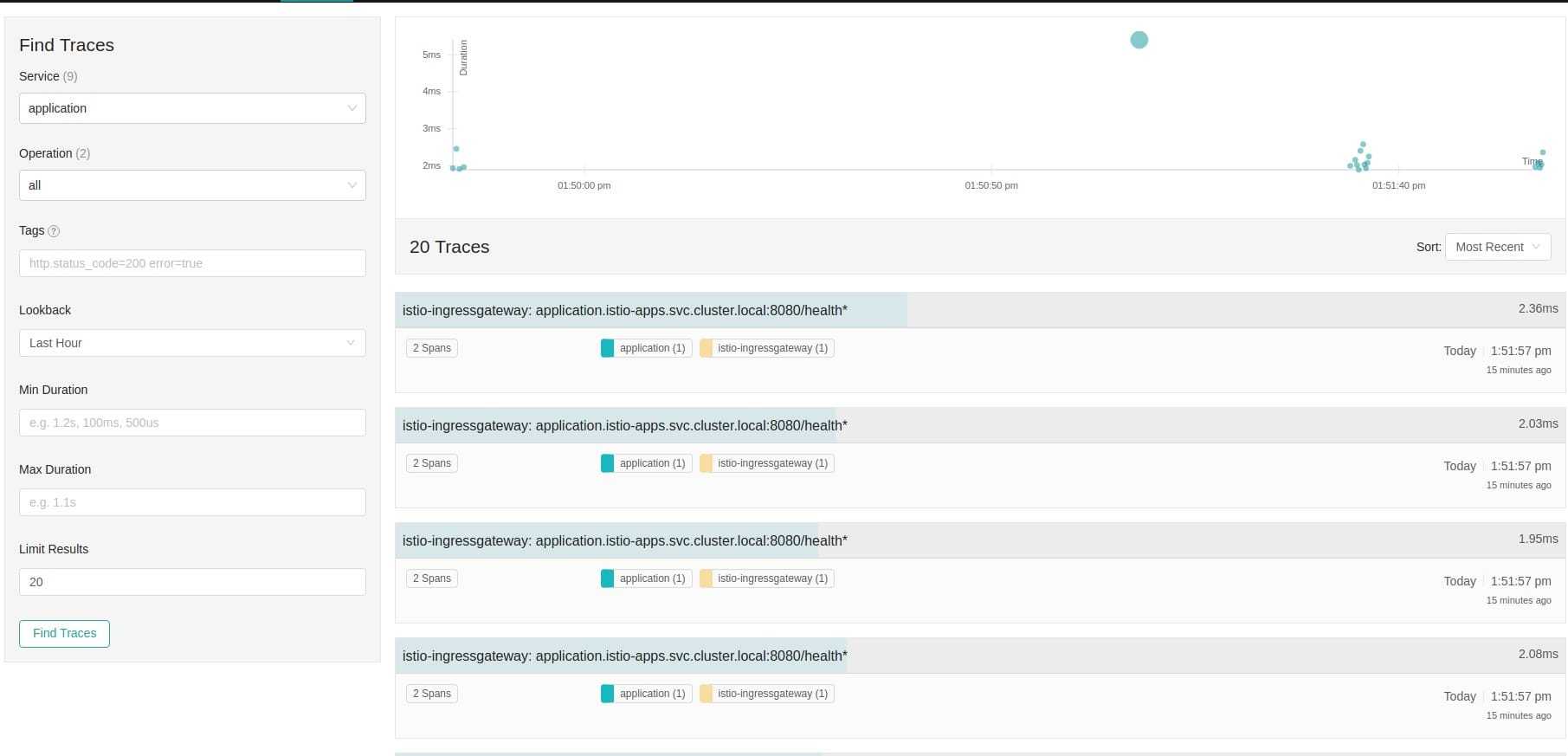
Task: Open the Service dropdown showing application
Action: (x=192, y=108)
